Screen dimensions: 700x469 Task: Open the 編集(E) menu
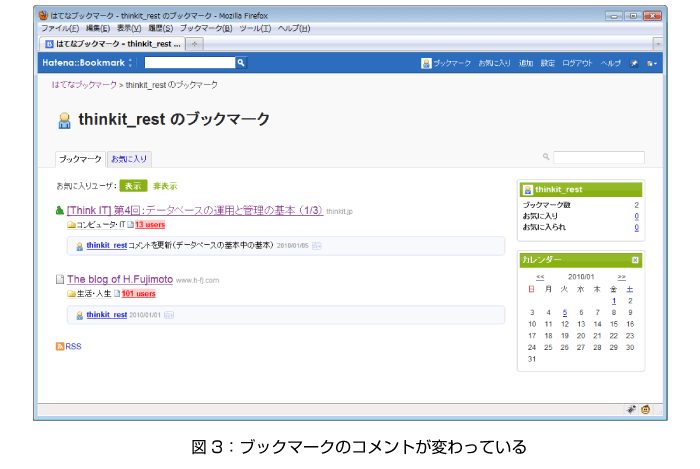(x=98, y=29)
